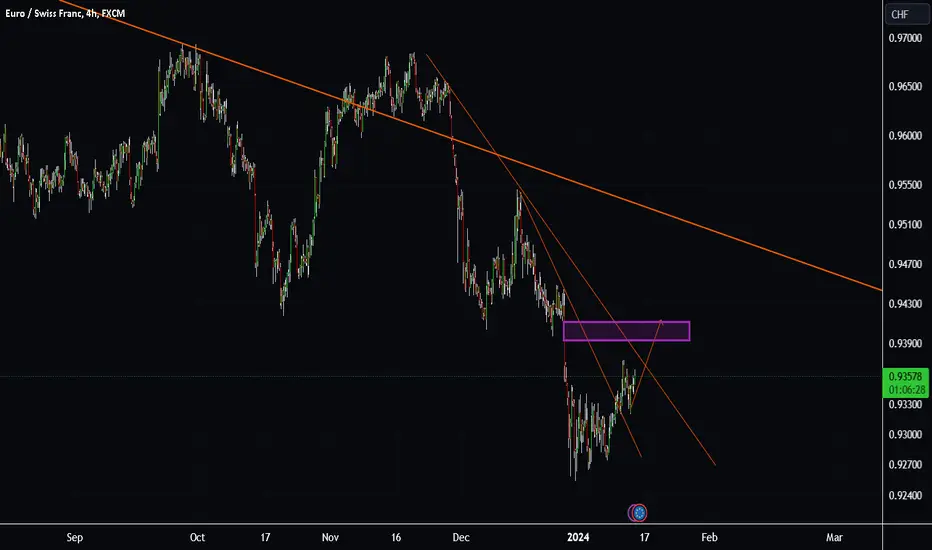932x550 pixels.
Task: Click the 0.97000 price axis label
Action: pos(905,38)
